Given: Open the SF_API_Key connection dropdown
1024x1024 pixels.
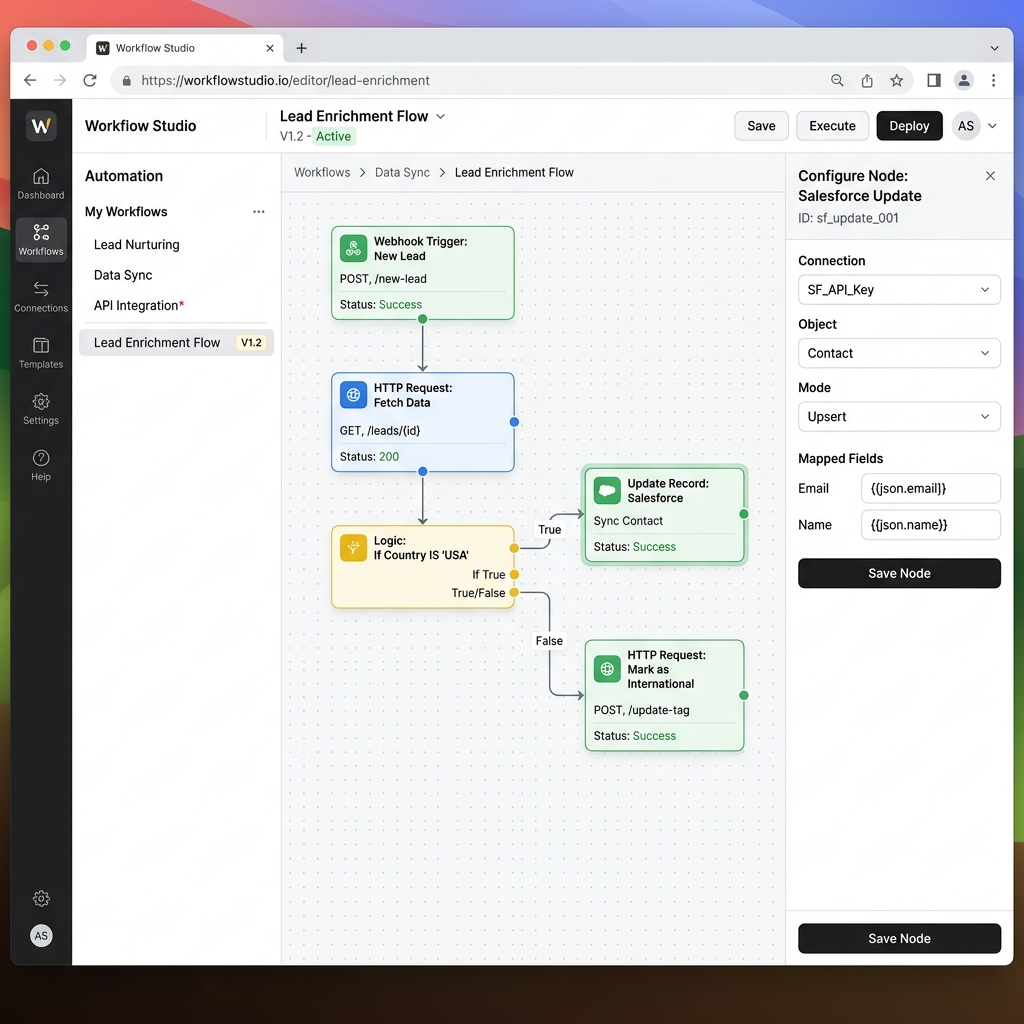Looking at the screenshot, I should coord(899,290).
